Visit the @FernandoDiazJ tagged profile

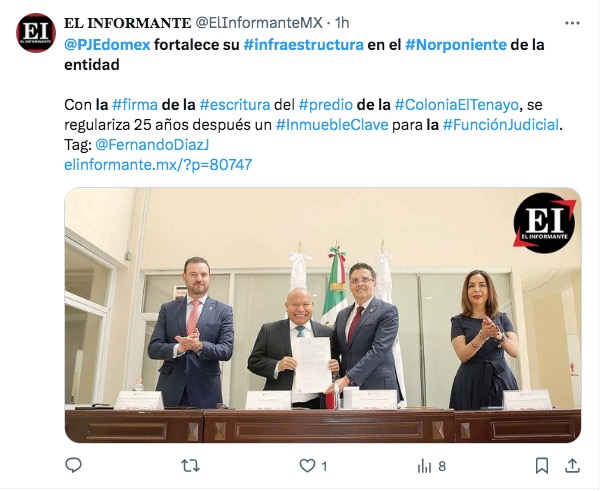152,145
